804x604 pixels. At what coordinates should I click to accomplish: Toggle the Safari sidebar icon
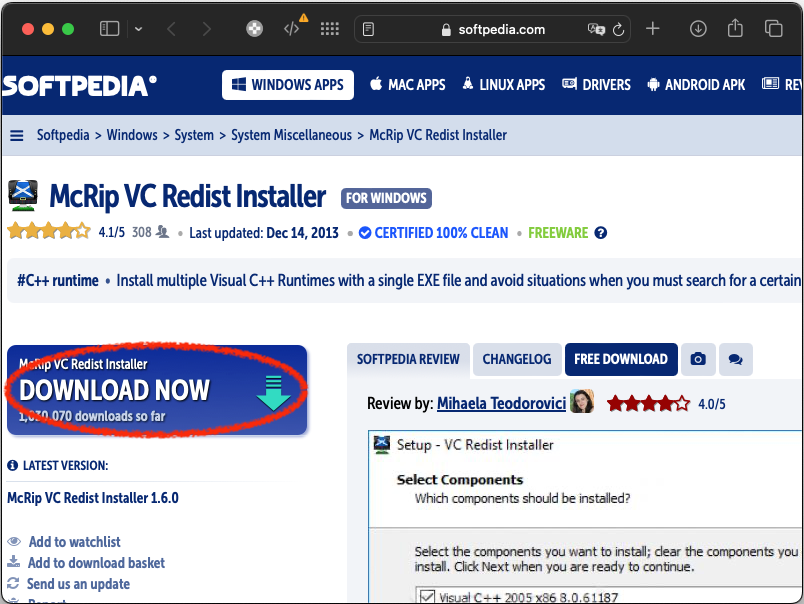[x=109, y=29]
